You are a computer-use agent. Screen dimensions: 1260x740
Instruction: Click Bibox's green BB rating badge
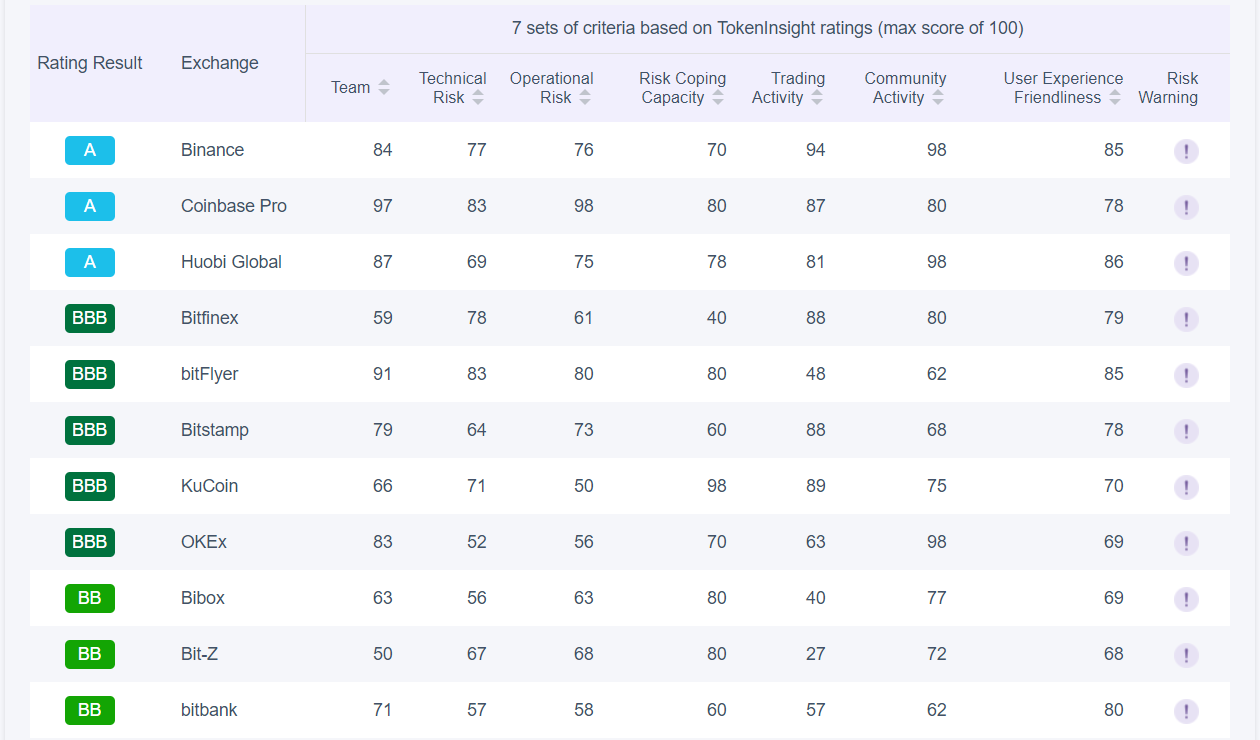[x=90, y=598]
